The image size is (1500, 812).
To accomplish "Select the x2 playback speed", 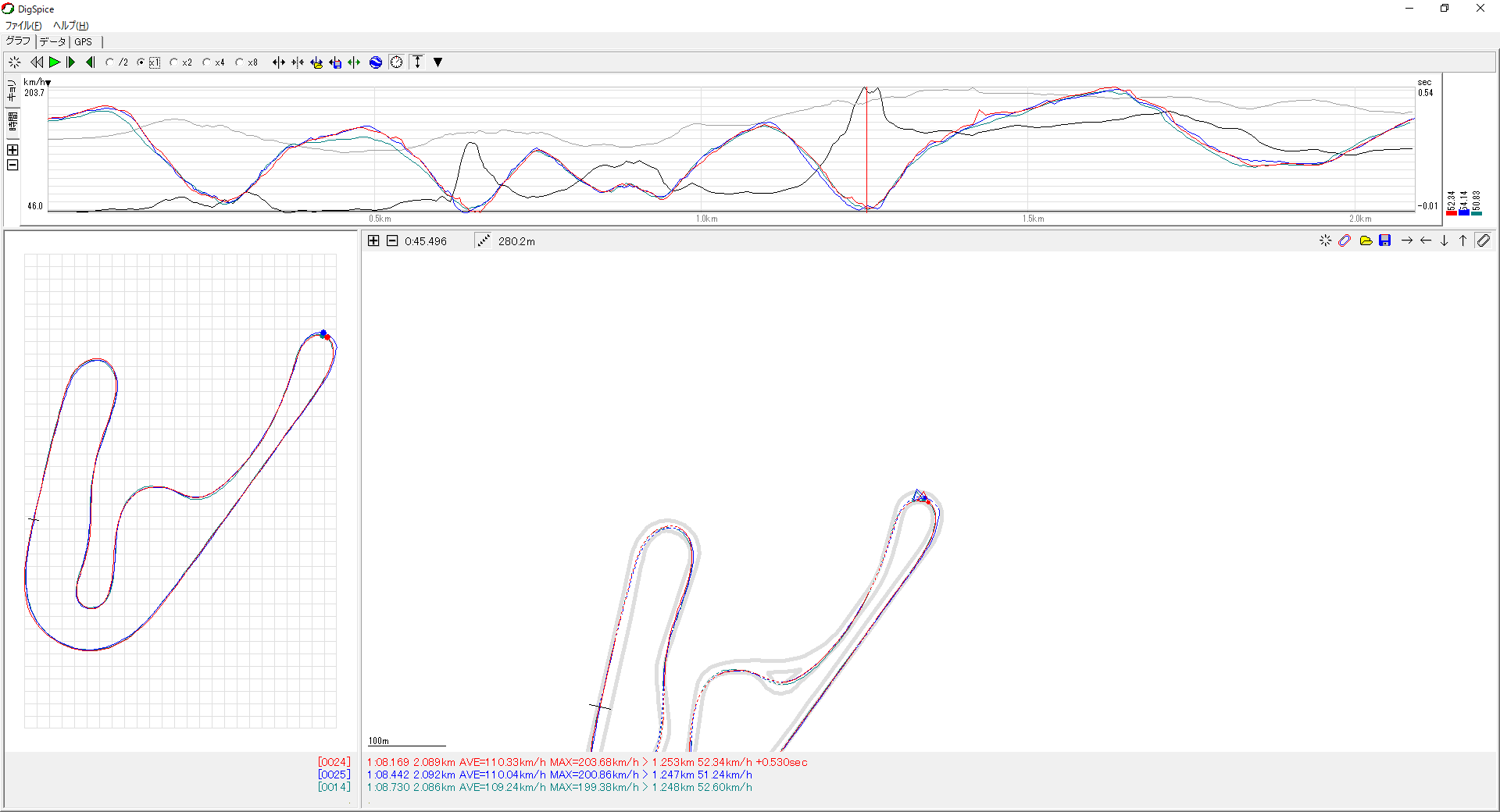I will coord(181,62).
